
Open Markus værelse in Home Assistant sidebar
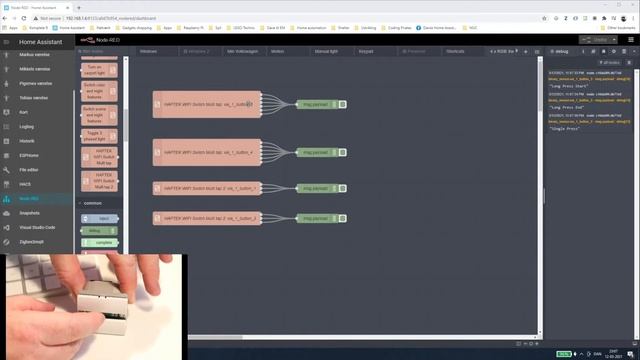point(34,55)
